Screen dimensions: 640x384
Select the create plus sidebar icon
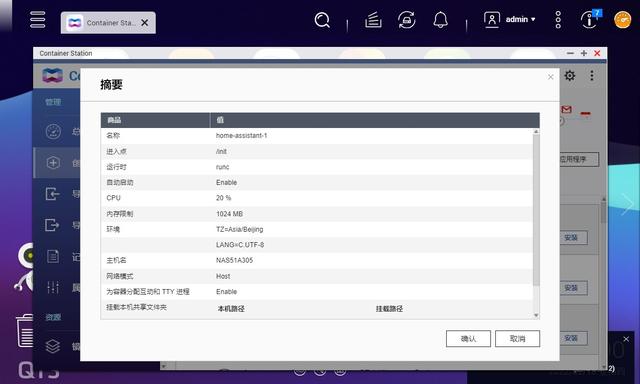click(x=53, y=163)
